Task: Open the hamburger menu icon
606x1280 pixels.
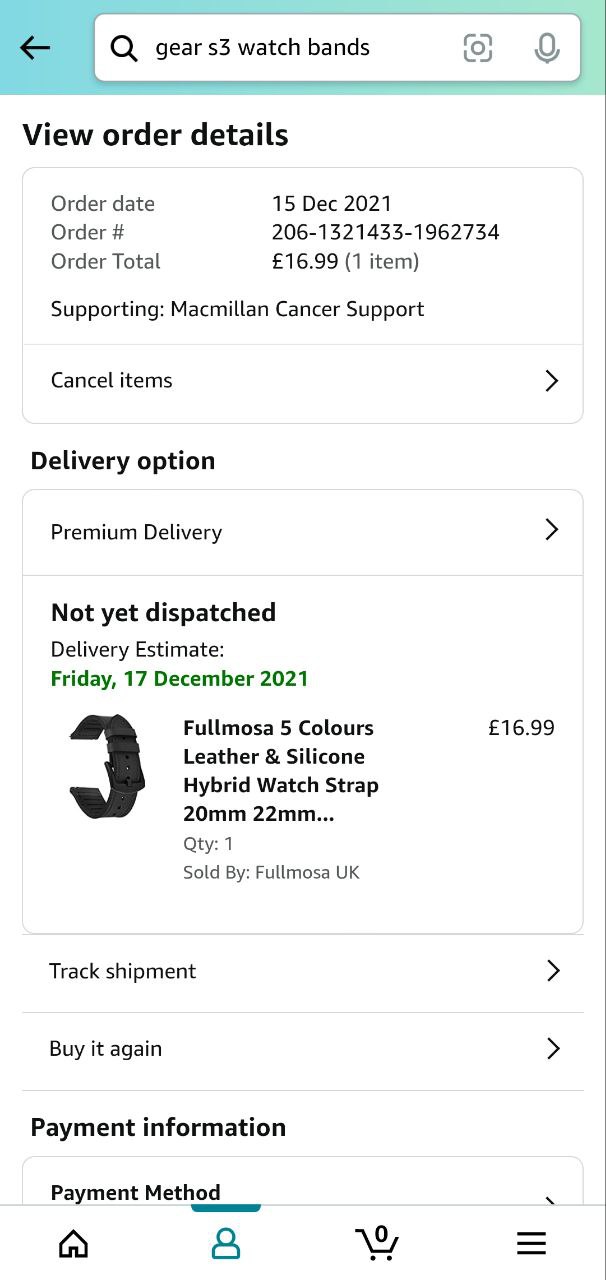Action: (531, 1243)
